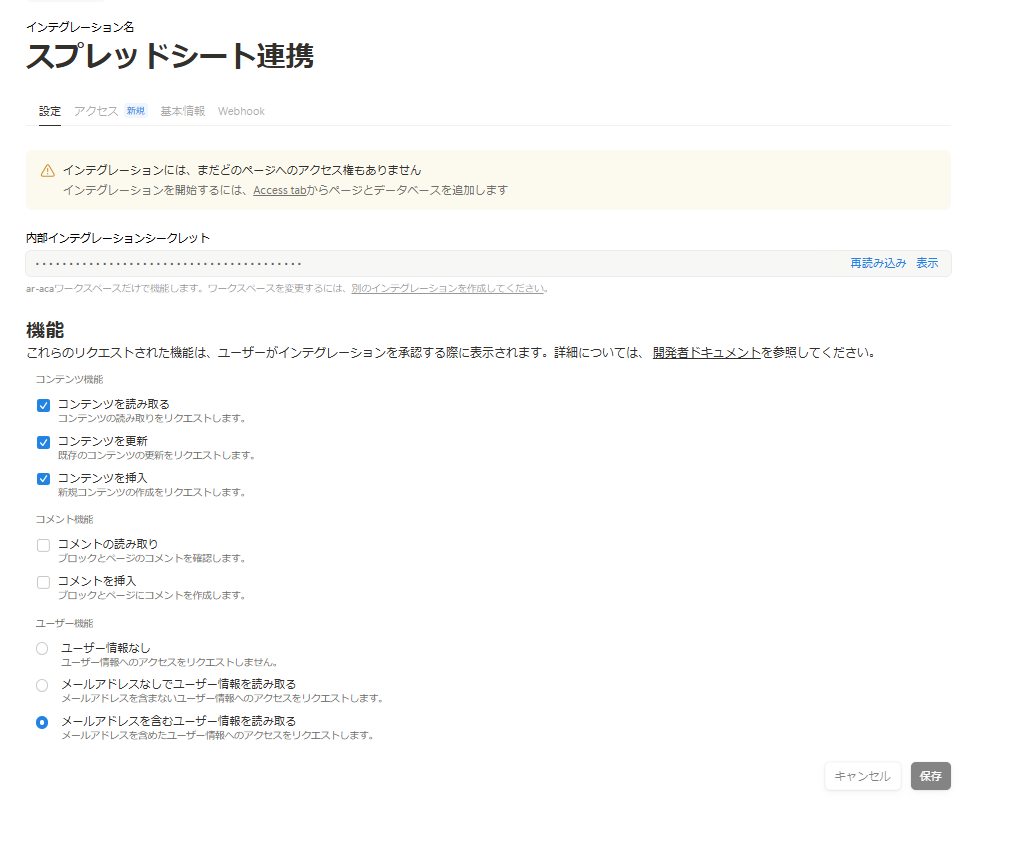Click the Access tab link in warning

click(279, 190)
